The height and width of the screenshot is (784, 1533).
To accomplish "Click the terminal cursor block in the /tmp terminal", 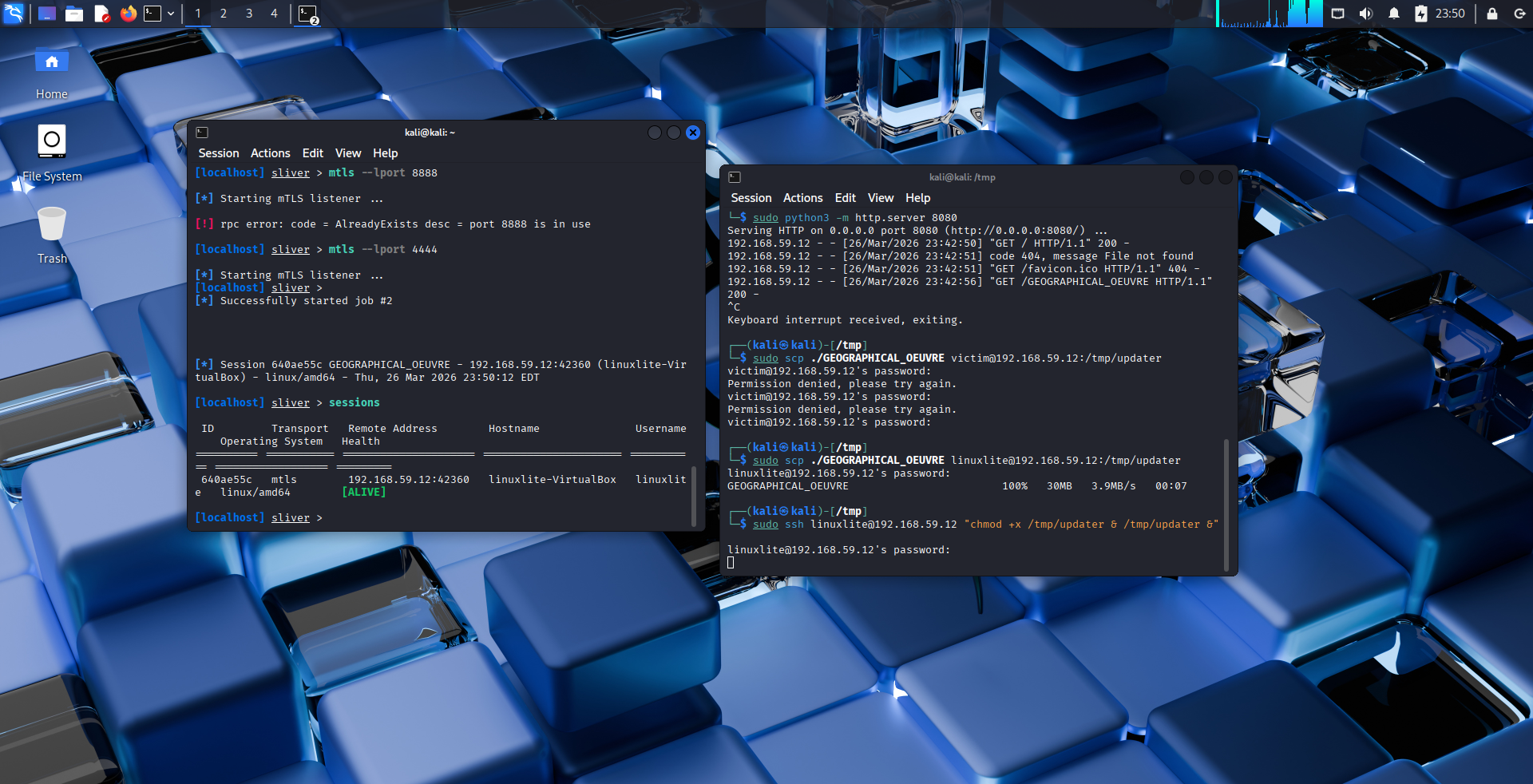I will pos(731,563).
